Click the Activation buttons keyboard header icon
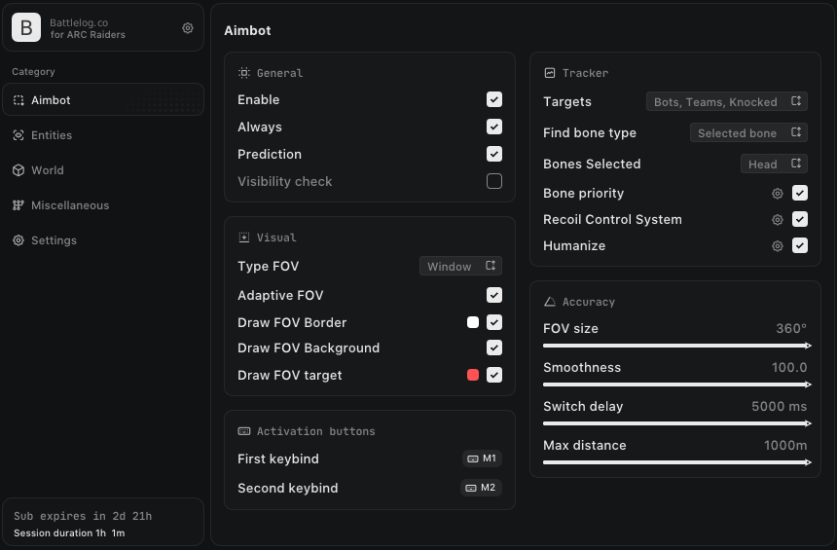The width and height of the screenshot is (837, 550). point(244,431)
